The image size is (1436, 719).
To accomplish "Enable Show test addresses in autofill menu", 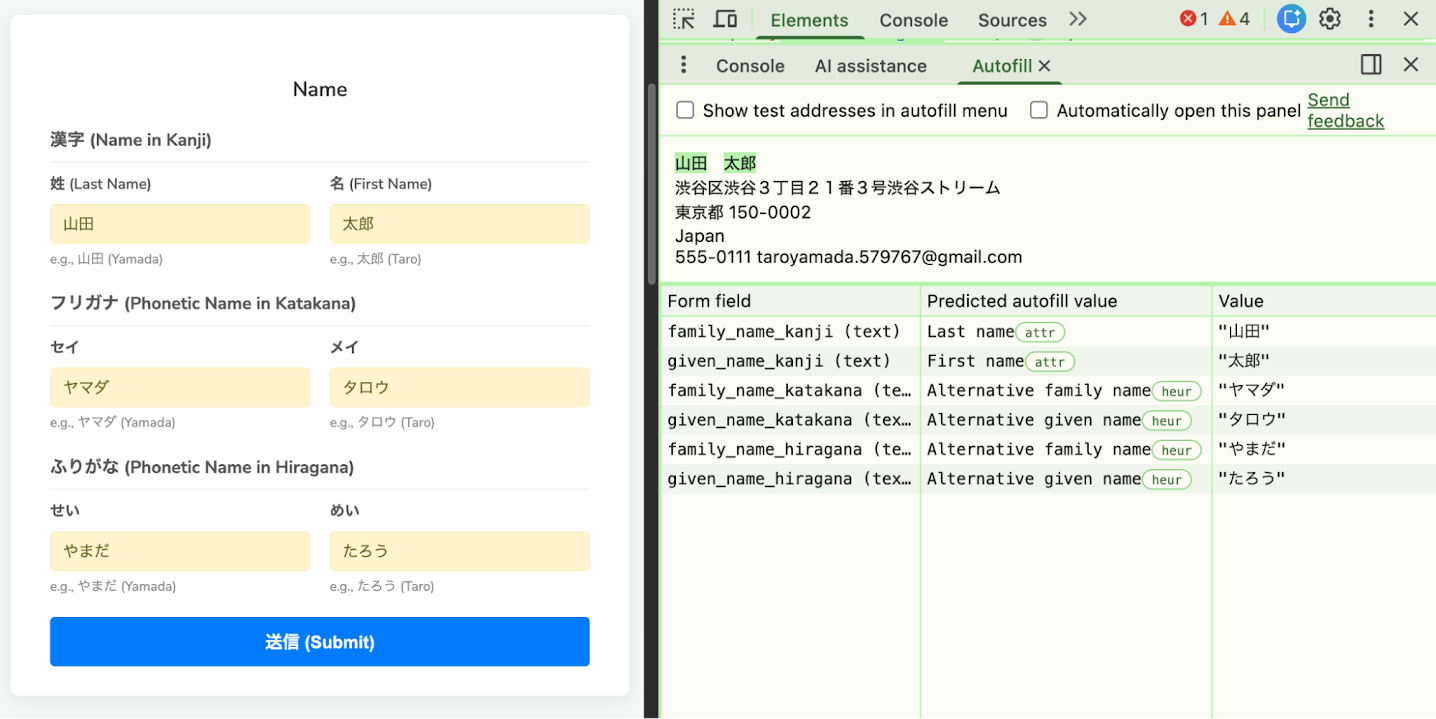I will (685, 110).
